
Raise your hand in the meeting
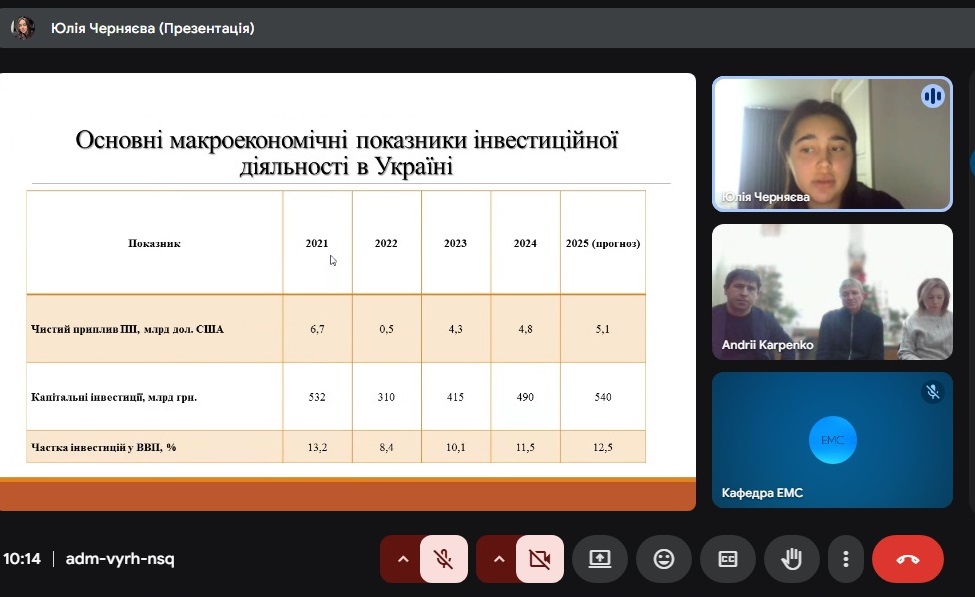(792, 559)
